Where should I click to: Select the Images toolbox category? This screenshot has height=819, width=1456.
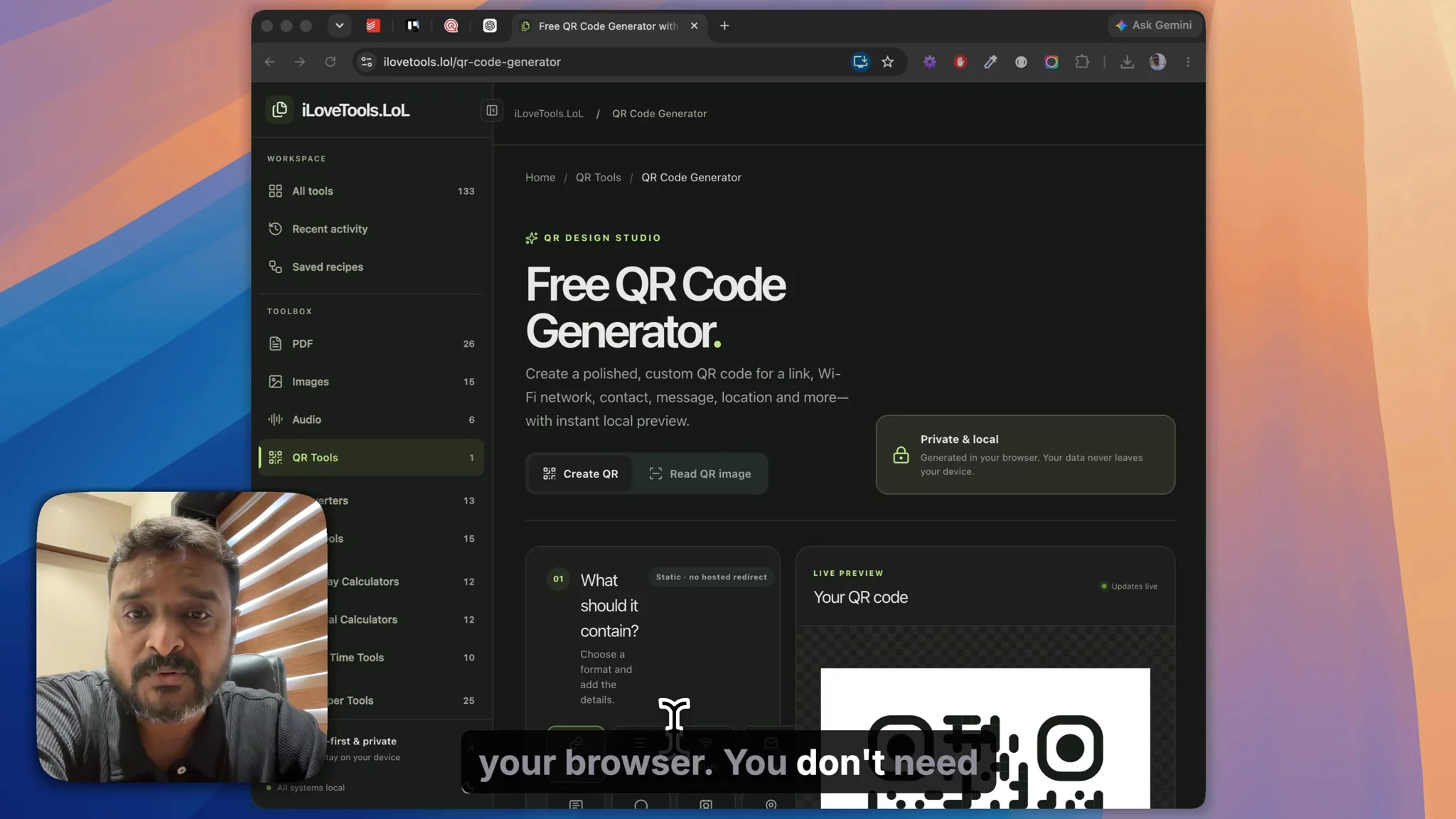pyautogui.click(x=371, y=382)
